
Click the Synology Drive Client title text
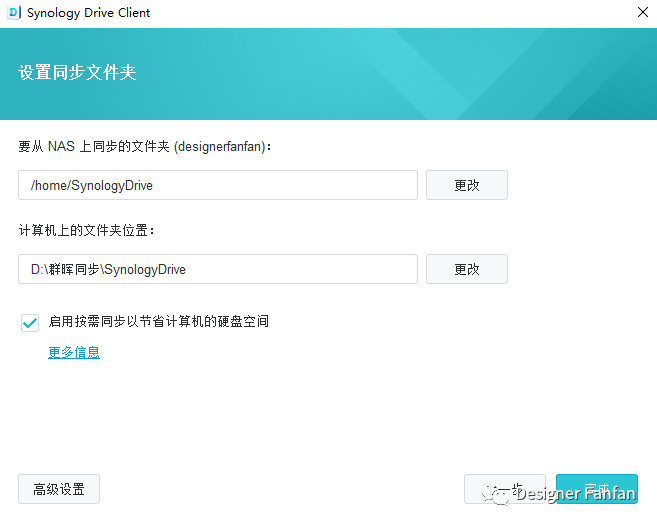click(x=88, y=13)
